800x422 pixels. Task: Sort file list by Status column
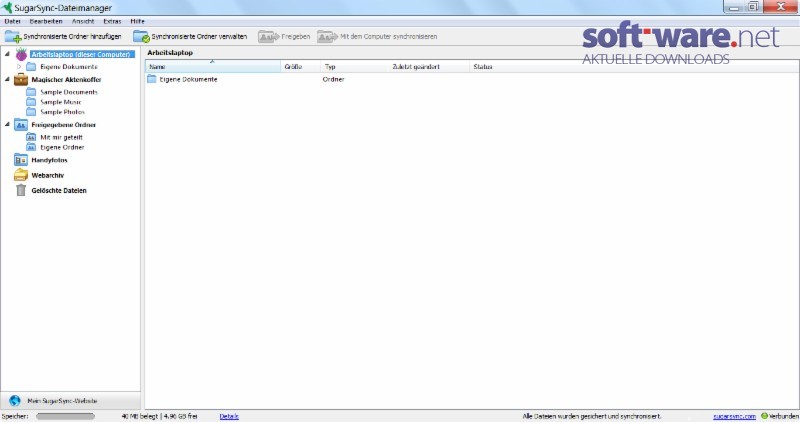pos(483,67)
